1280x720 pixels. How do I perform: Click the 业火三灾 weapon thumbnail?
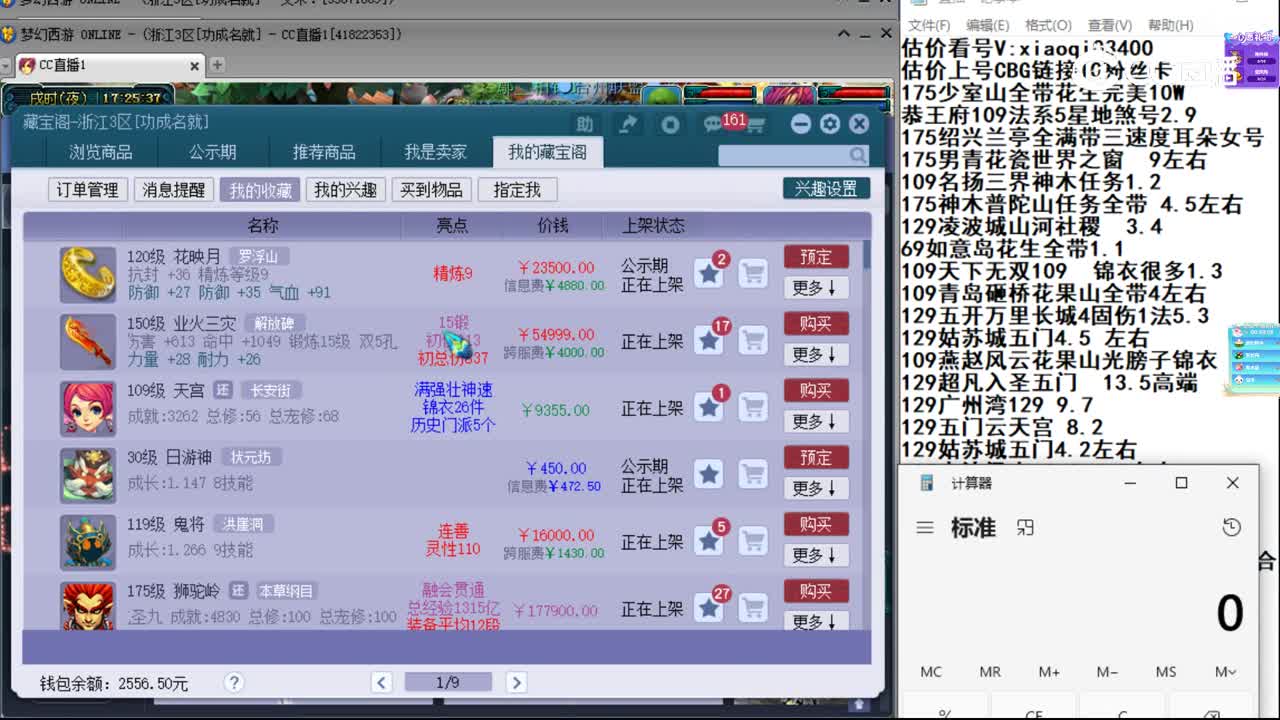88,341
